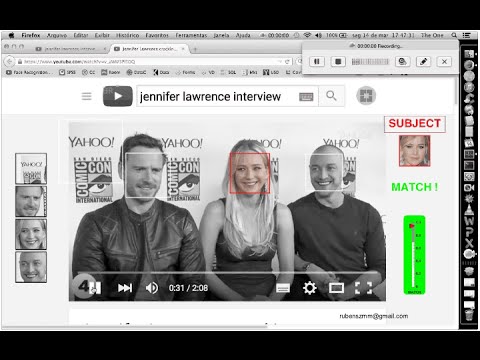Screen dimensions: 480x360
Task: Select the bearded man face thumbnail
Action: pyautogui.click(x=31, y=201)
